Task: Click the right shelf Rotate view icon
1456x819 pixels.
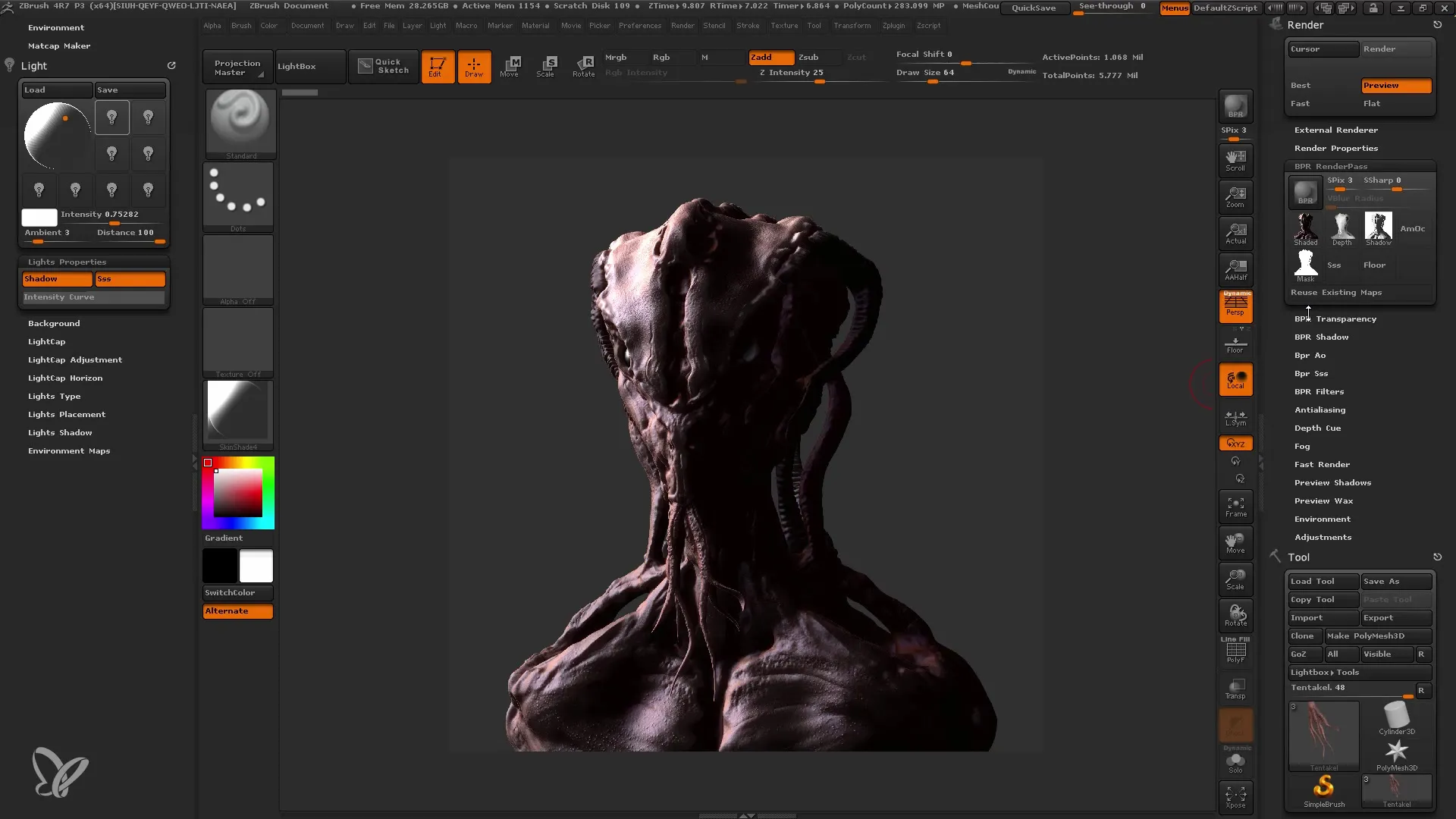Action: click(1235, 615)
